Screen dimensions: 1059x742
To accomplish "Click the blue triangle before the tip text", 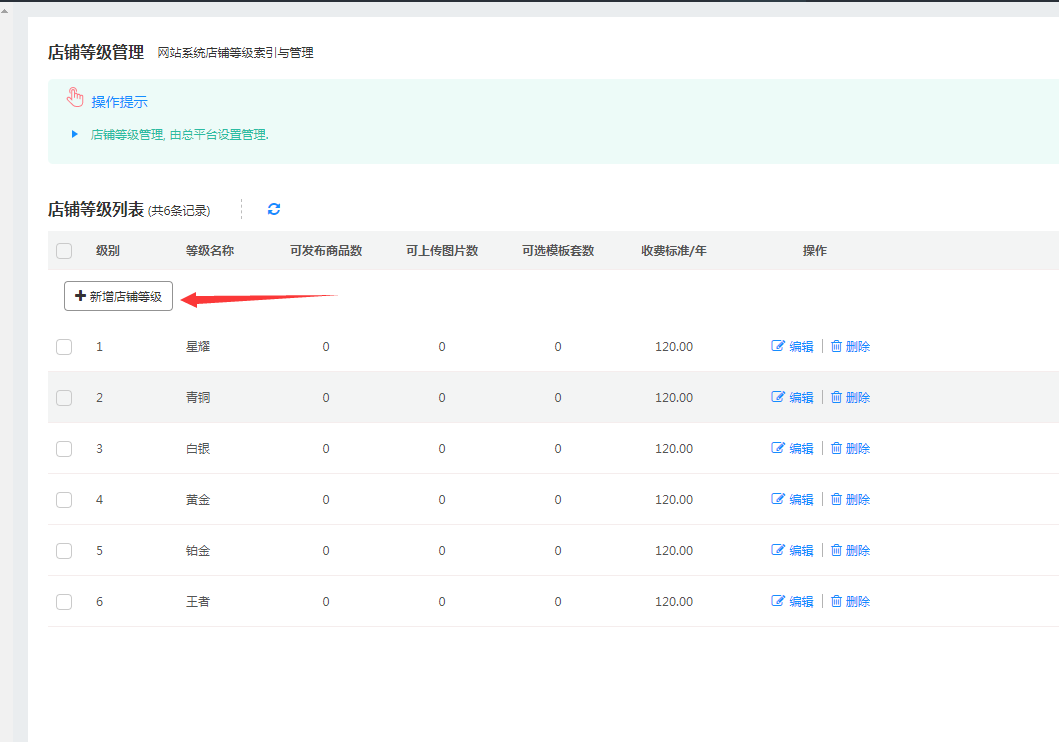I will pos(75,134).
